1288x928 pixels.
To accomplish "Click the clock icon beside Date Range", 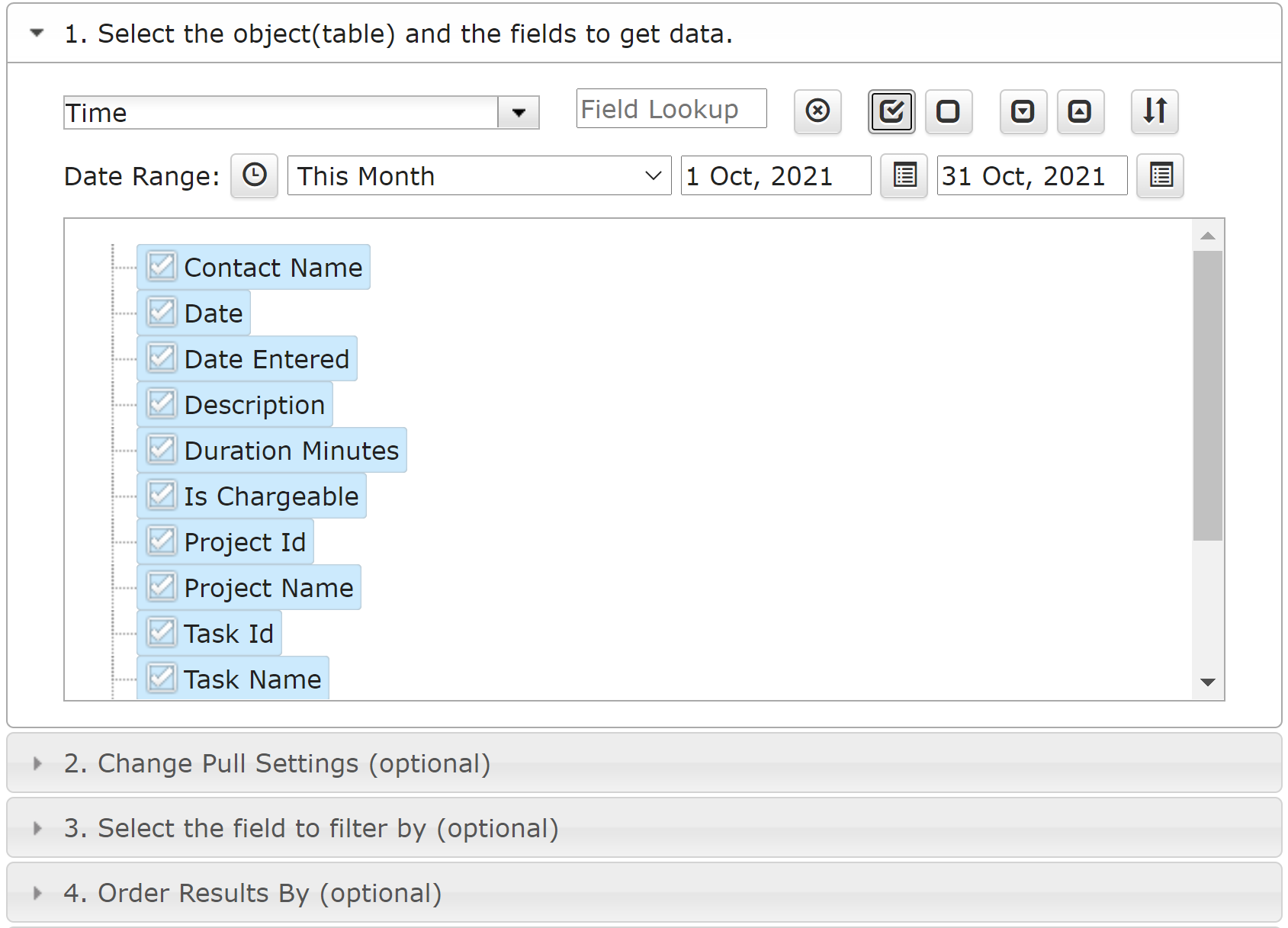I will click(255, 176).
